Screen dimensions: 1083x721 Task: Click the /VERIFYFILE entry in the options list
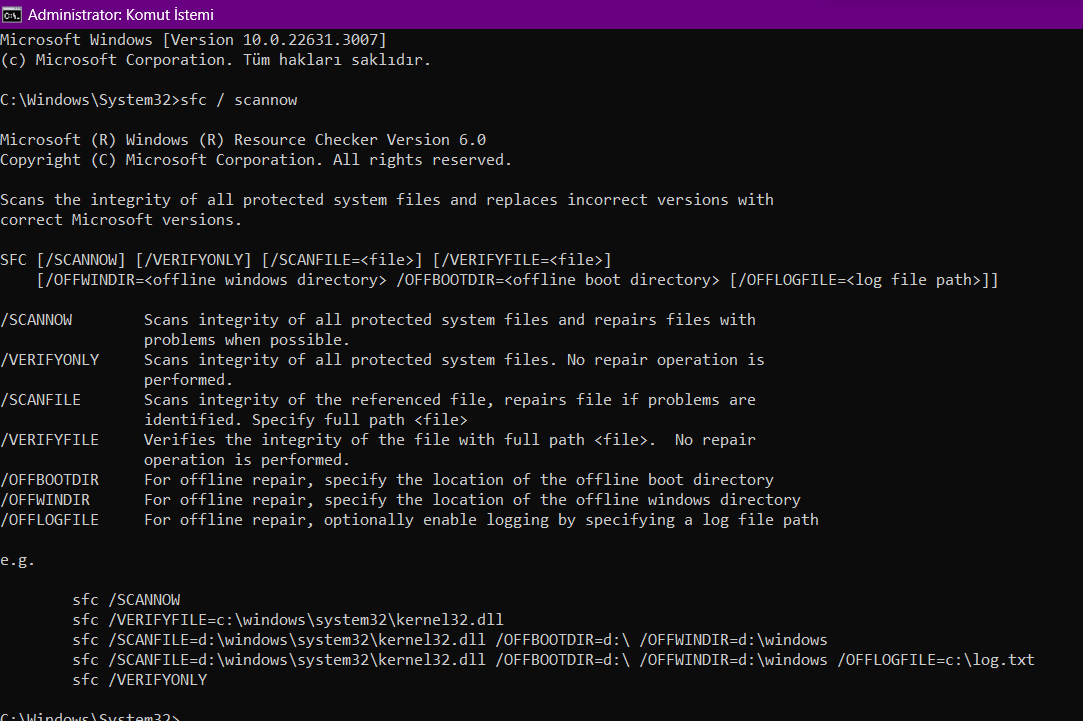[49, 440]
